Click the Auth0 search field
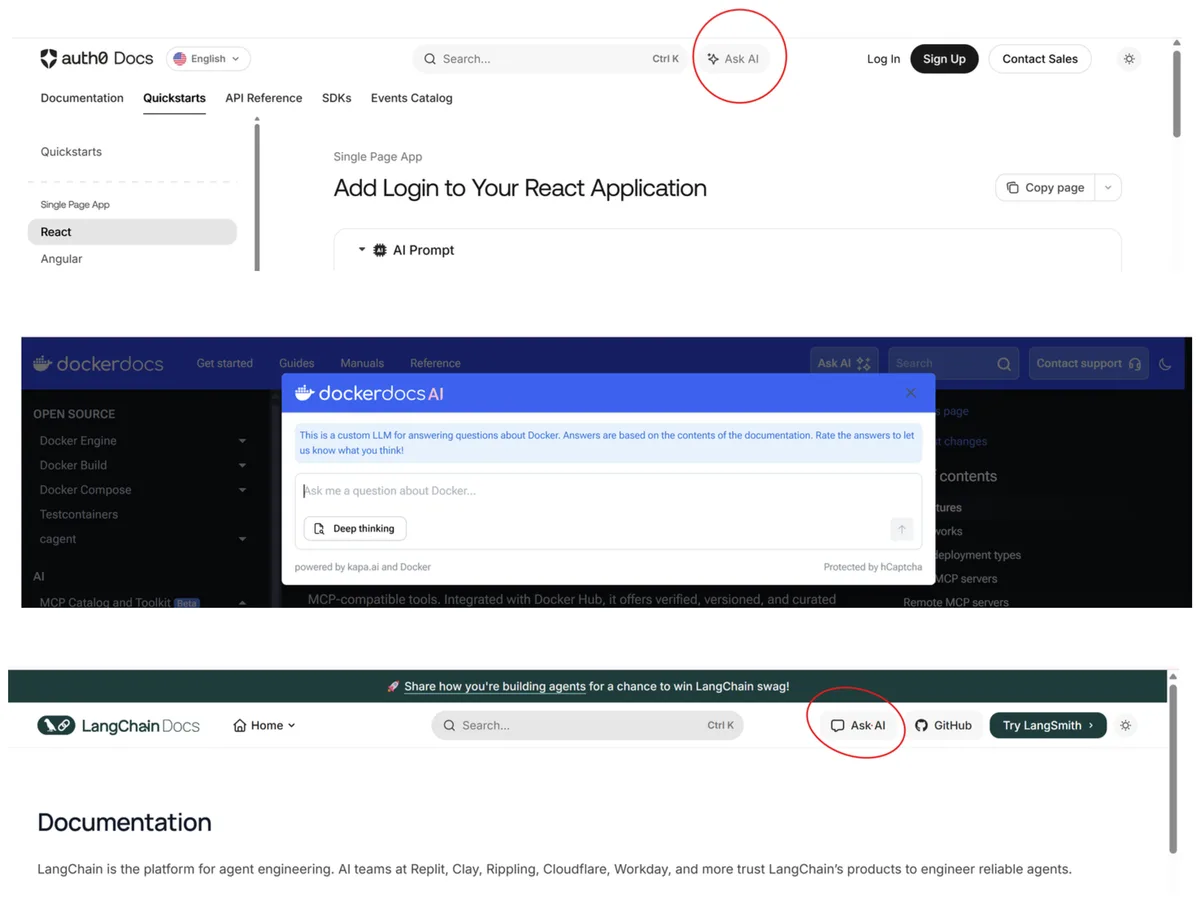Viewport: 1200px width, 901px height. [x=550, y=59]
